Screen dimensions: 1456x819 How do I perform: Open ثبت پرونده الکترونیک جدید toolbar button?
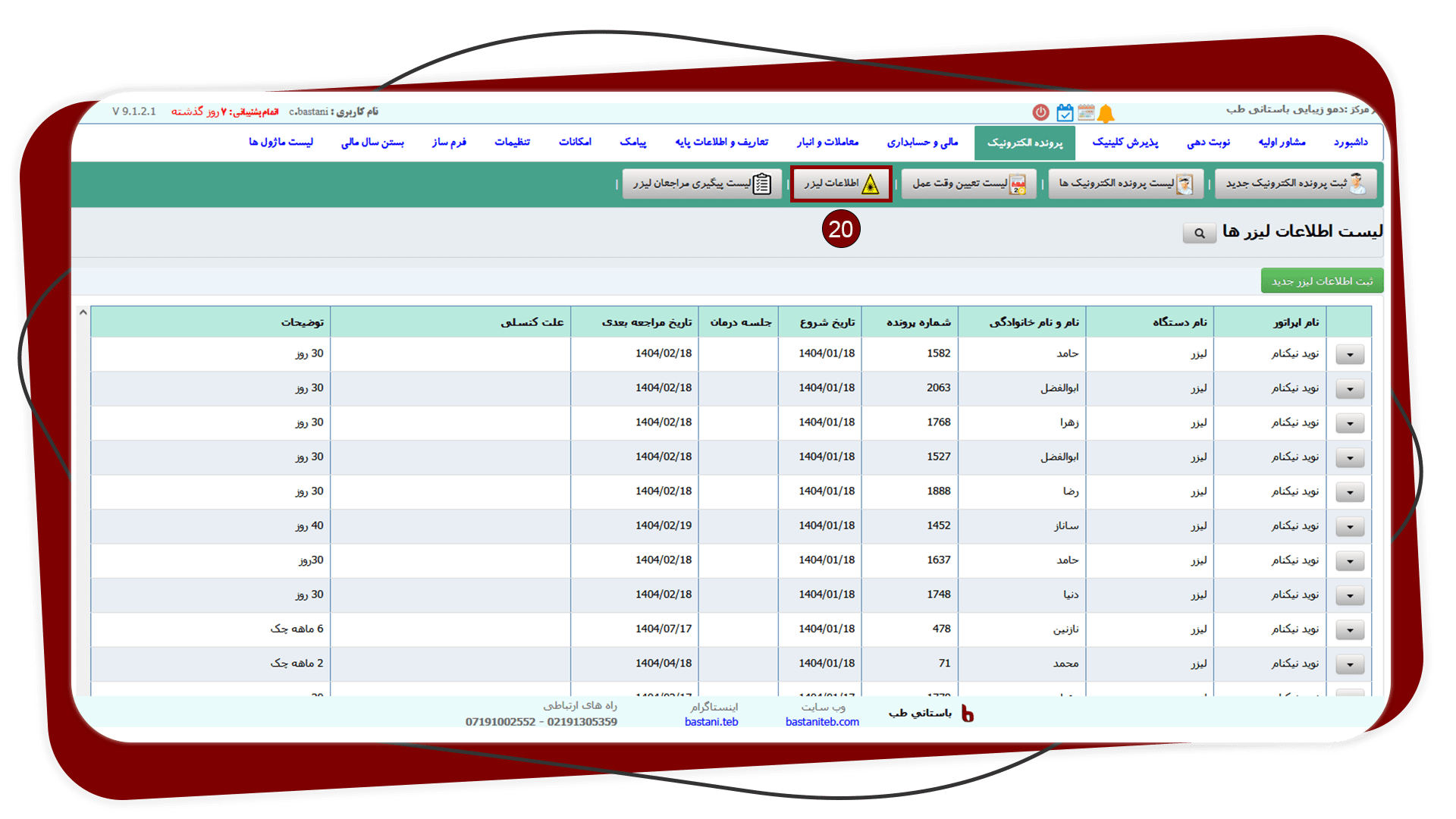(1294, 184)
